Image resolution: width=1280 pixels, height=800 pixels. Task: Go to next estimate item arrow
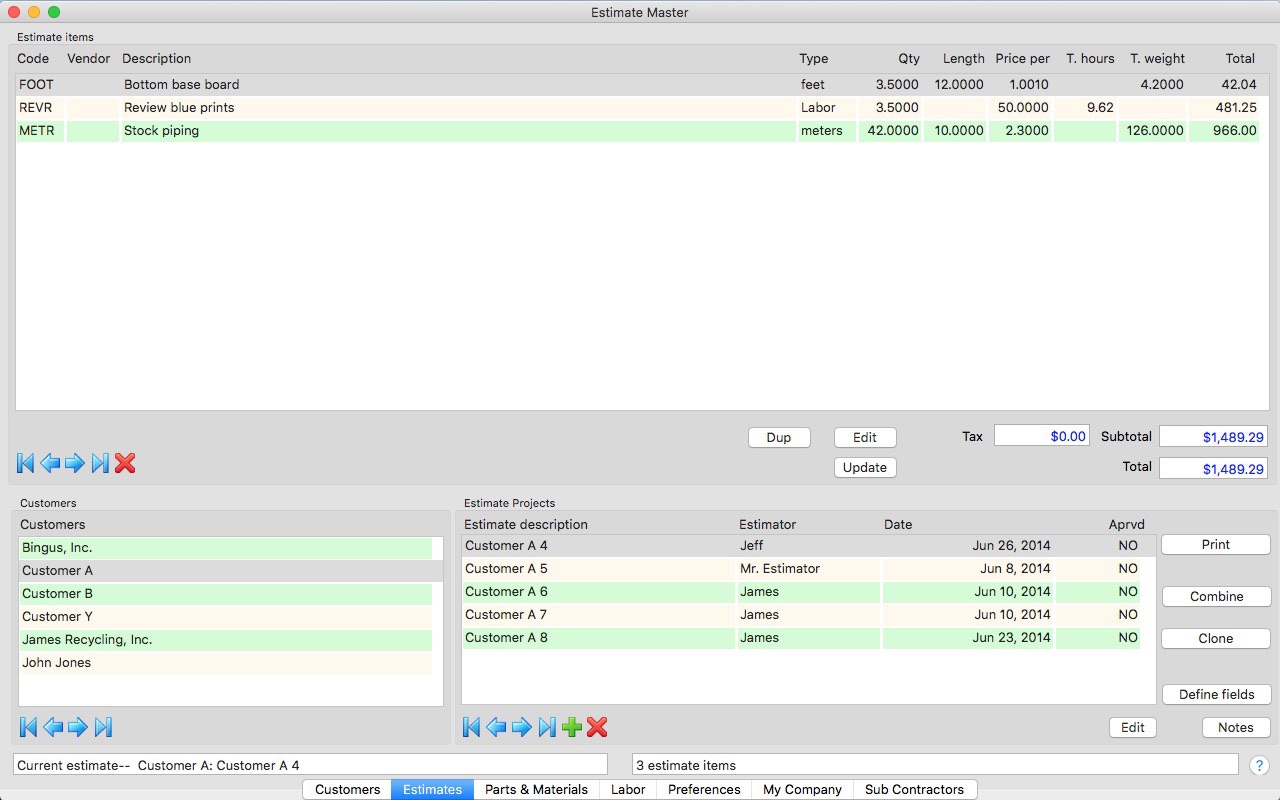[75, 463]
